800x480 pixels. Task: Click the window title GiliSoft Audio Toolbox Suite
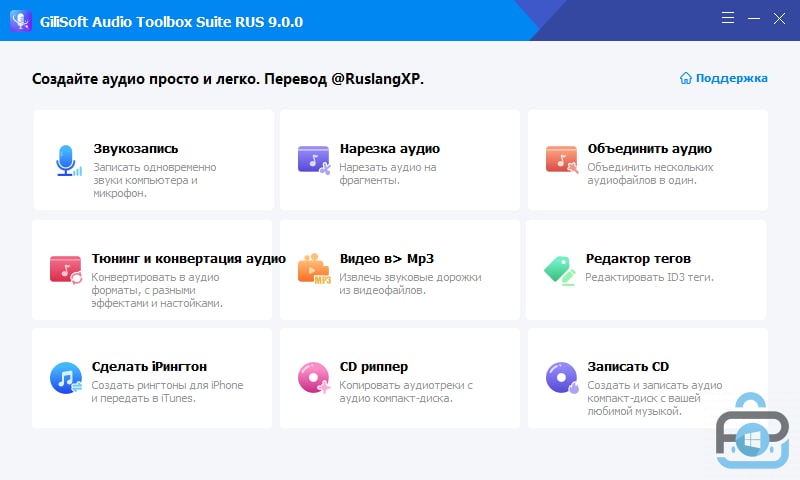point(171,22)
